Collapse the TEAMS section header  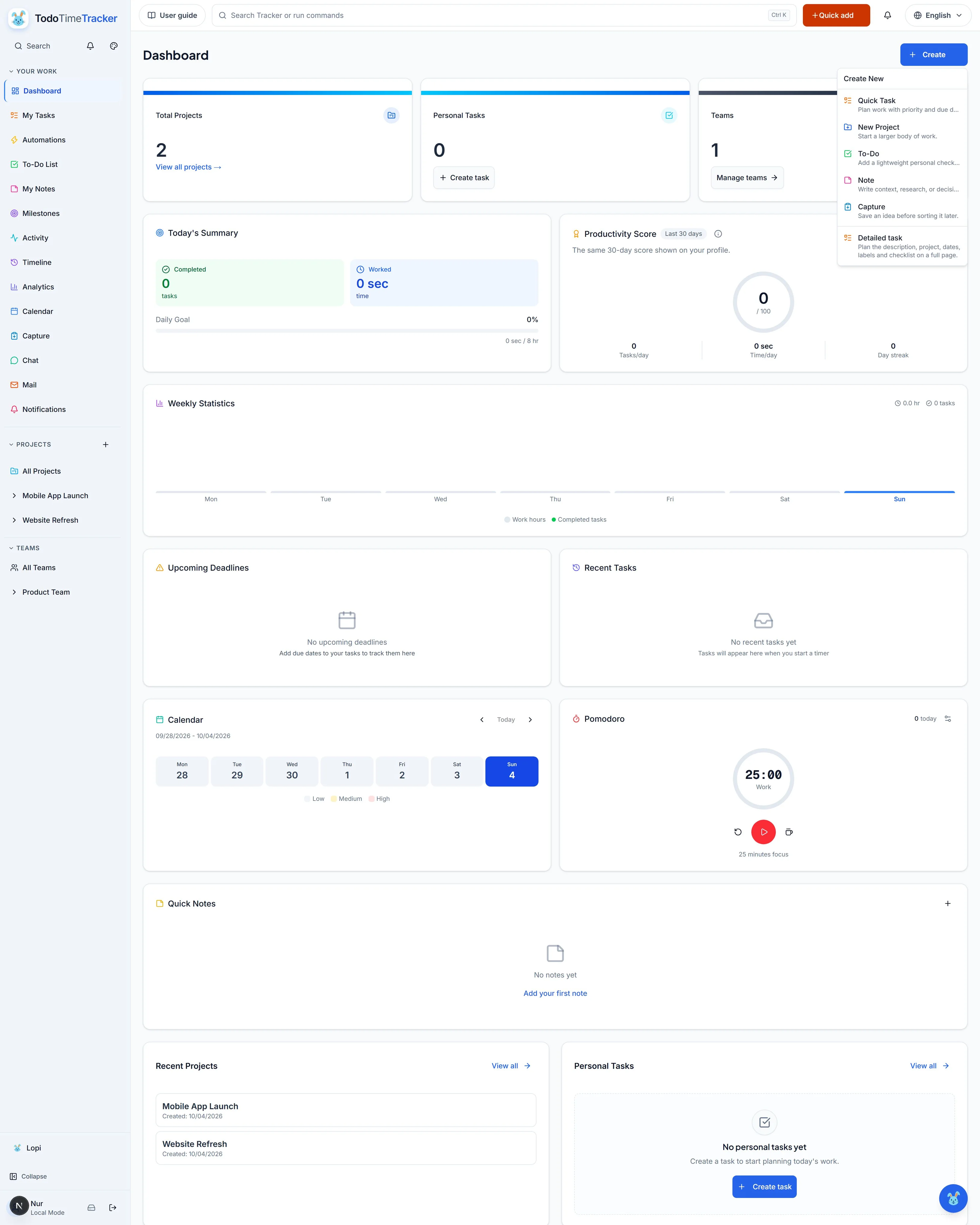[24, 548]
